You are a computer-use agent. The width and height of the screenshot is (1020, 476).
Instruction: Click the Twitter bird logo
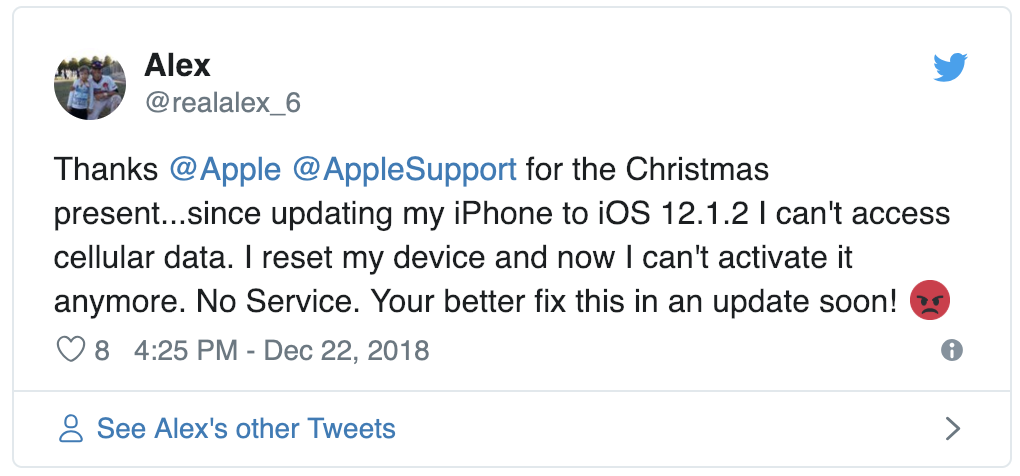[x=950, y=68]
